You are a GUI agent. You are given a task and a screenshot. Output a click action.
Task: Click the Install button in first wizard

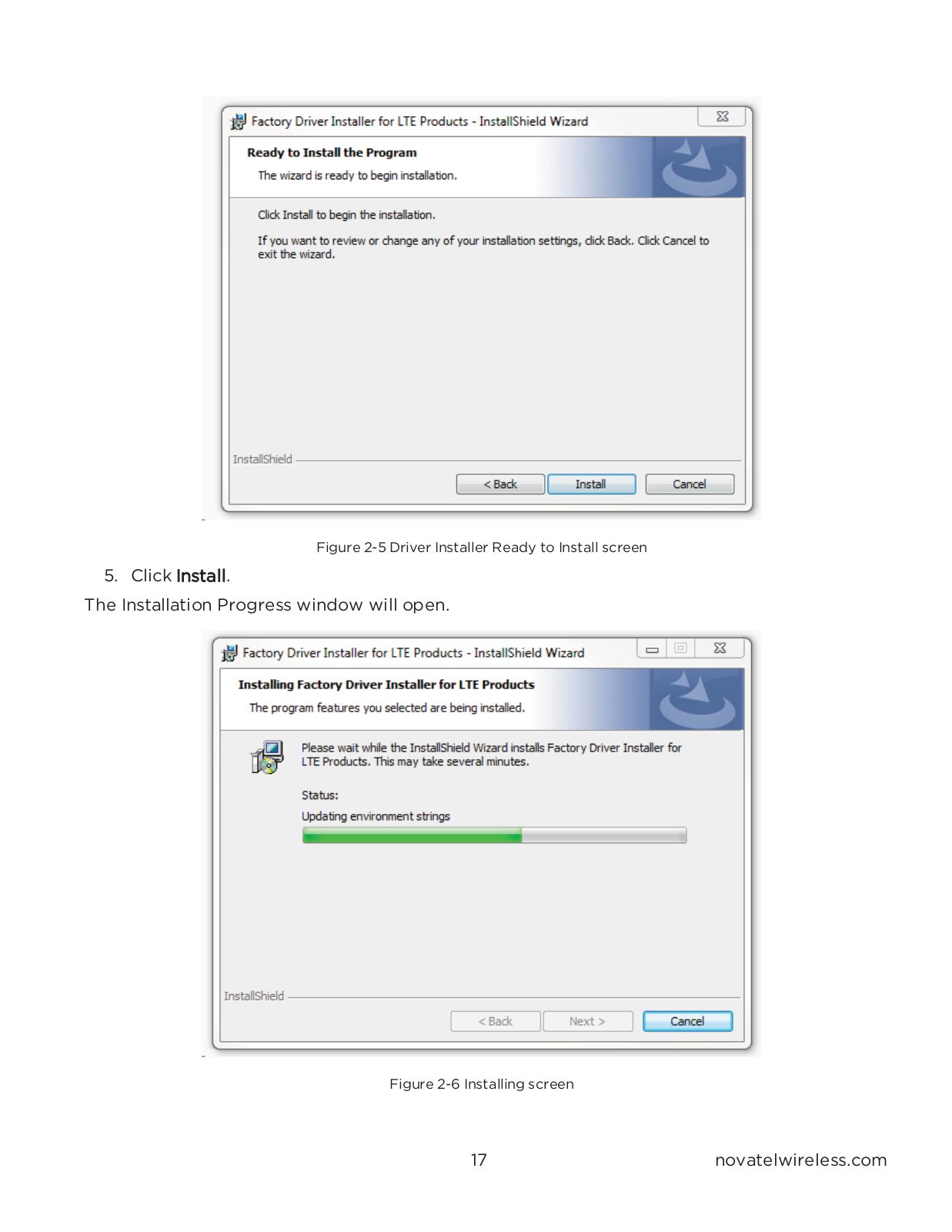tap(591, 484)
